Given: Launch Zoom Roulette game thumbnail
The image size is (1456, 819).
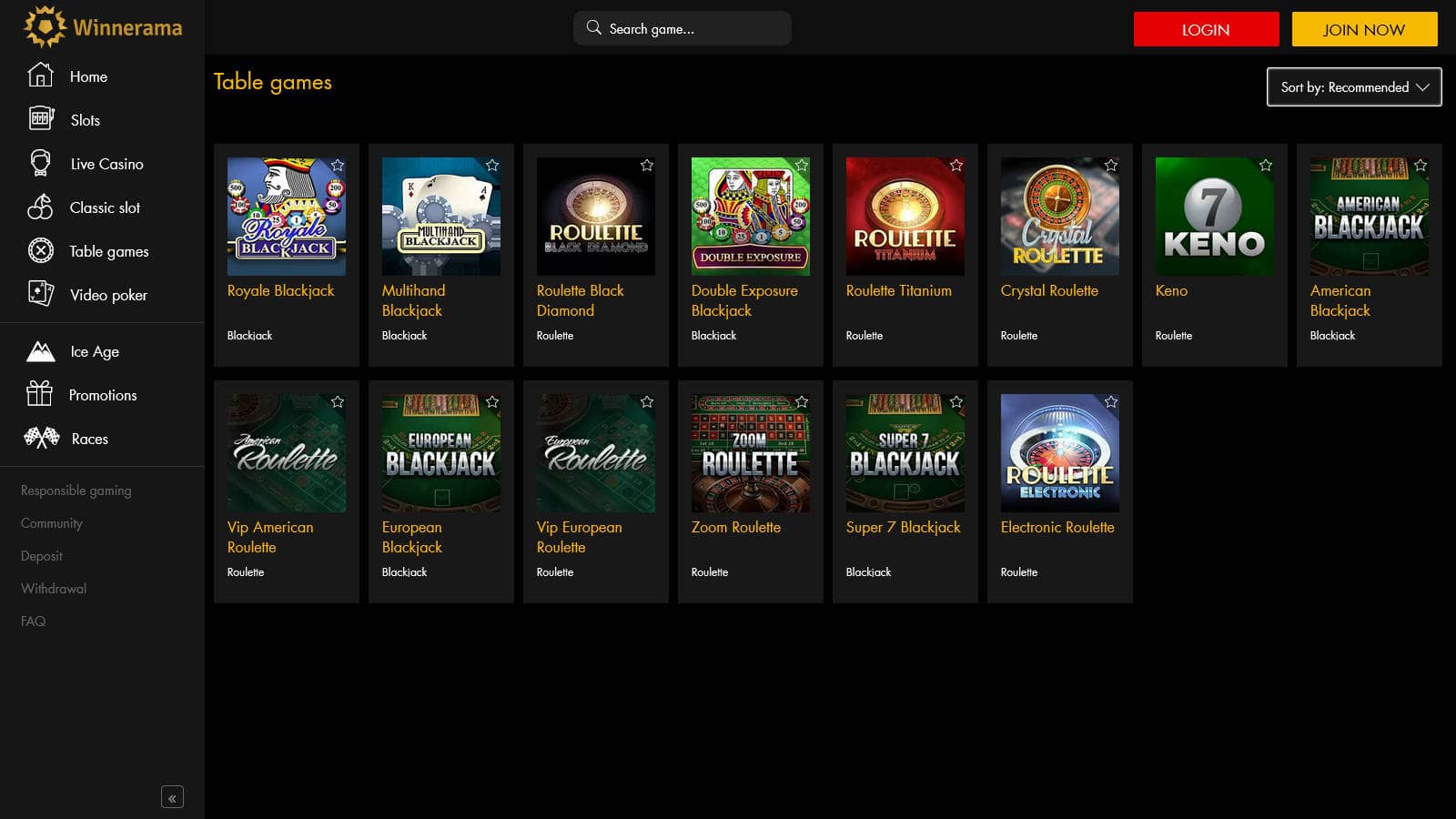Looking at the screenshot, I should coord(751,453).
